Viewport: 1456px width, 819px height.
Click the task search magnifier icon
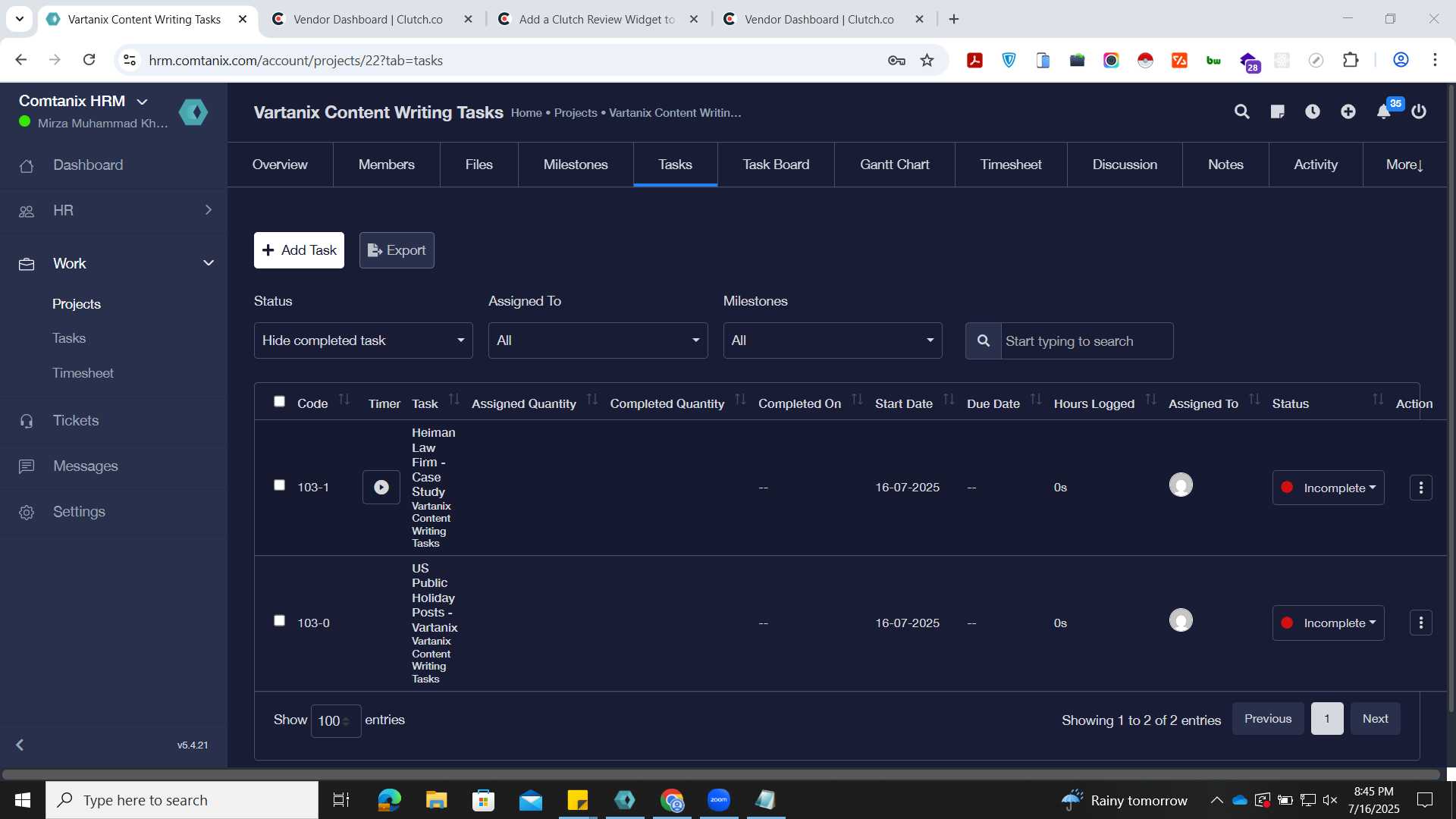click(x=984, y=341)
